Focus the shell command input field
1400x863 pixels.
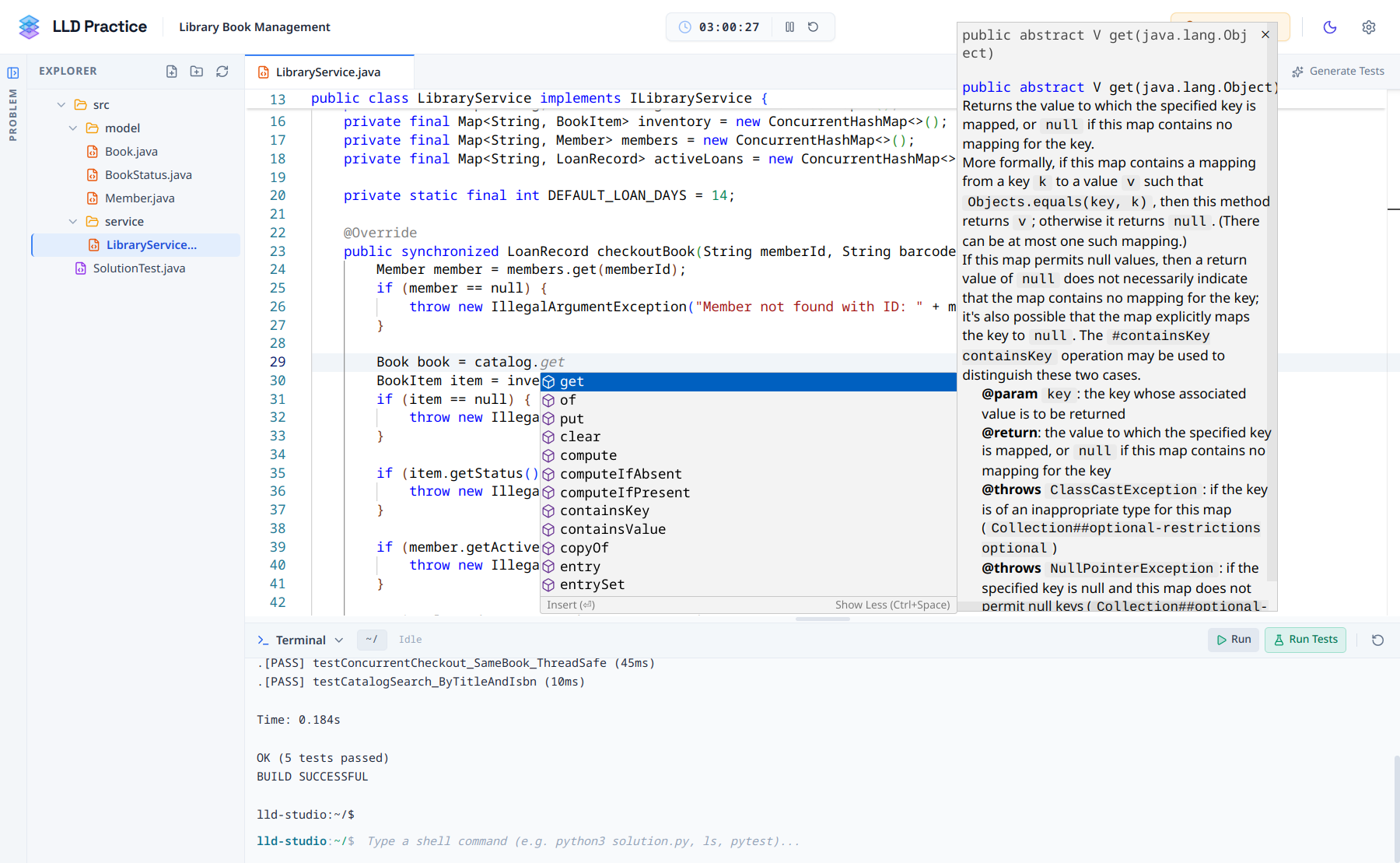click(x=583, y=841)
